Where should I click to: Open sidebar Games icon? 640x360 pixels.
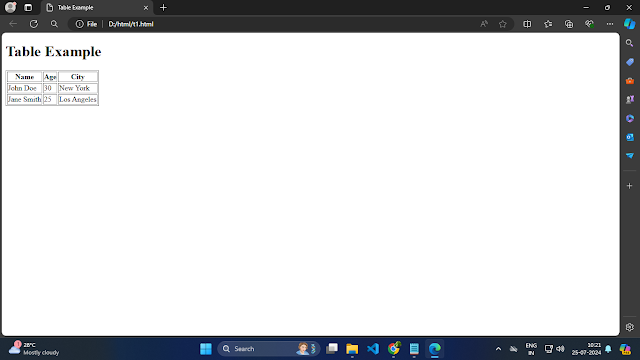coord(630,99)
